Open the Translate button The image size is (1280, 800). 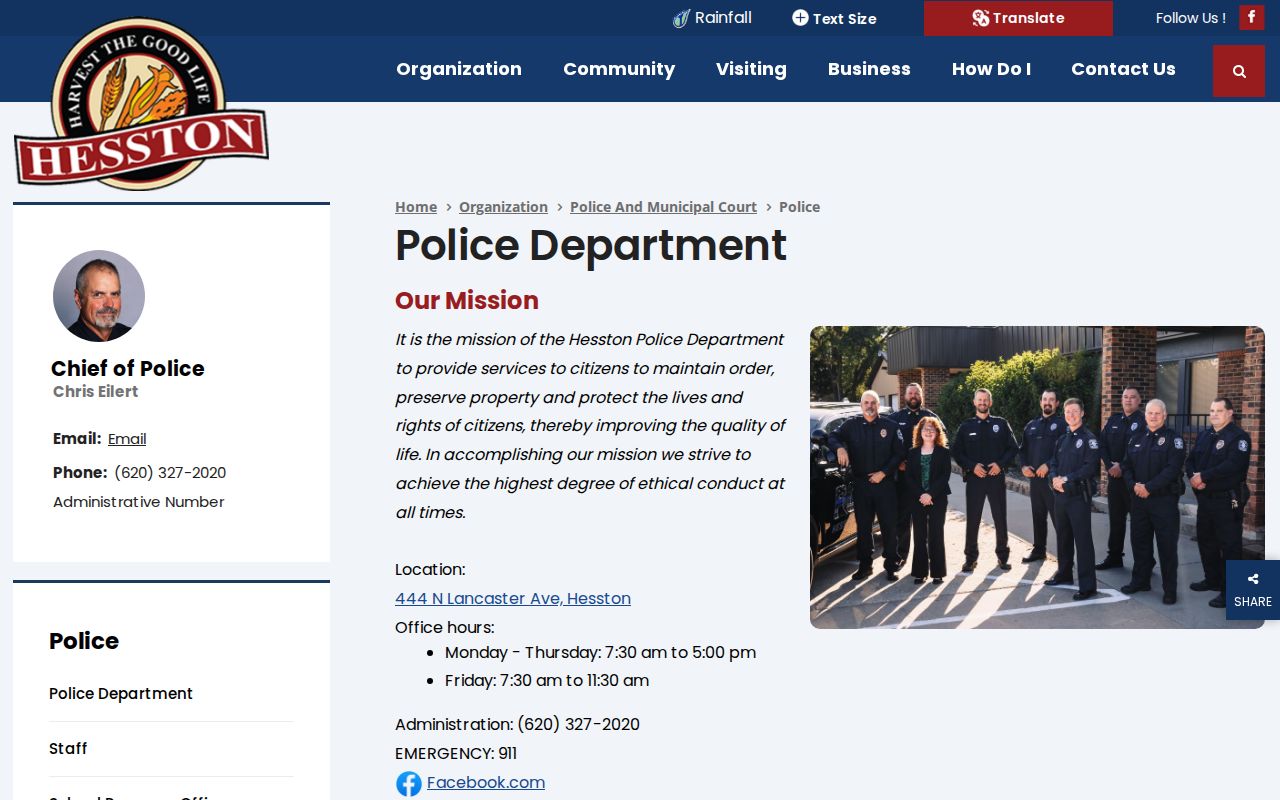1018,18
